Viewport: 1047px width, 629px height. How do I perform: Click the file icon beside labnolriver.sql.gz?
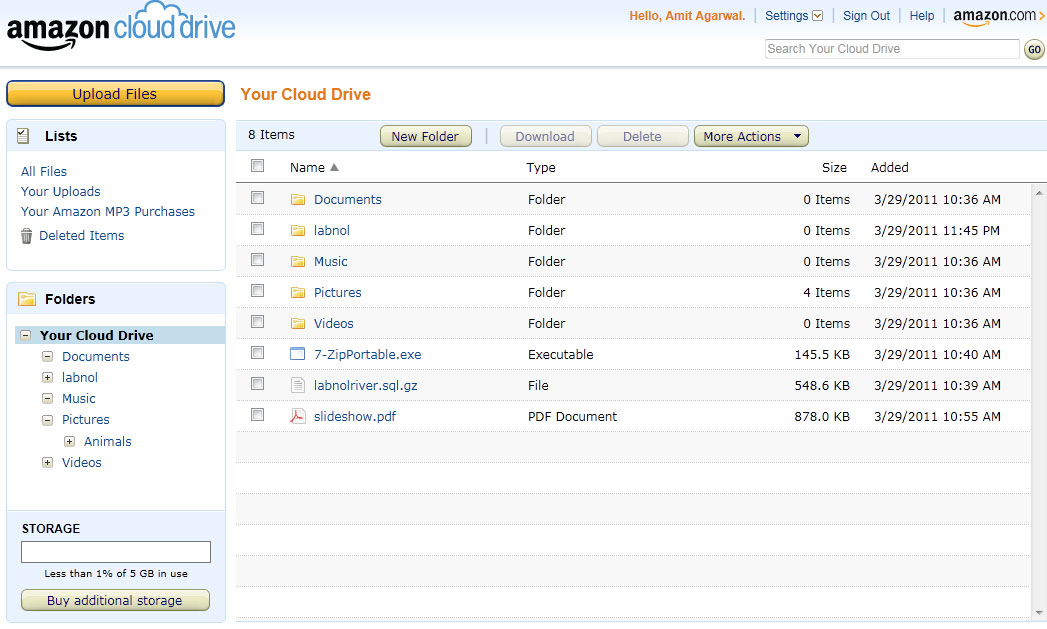[x=298, y=385]
